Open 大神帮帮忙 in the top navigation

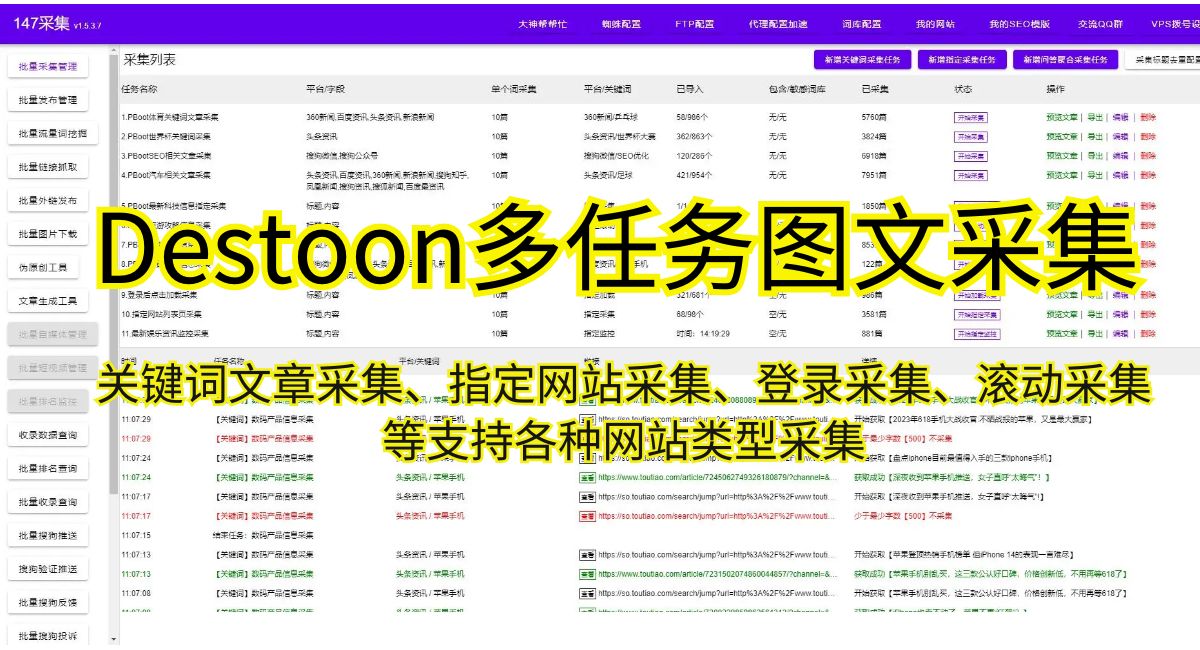pyautogui.click(x=542, y=23)
